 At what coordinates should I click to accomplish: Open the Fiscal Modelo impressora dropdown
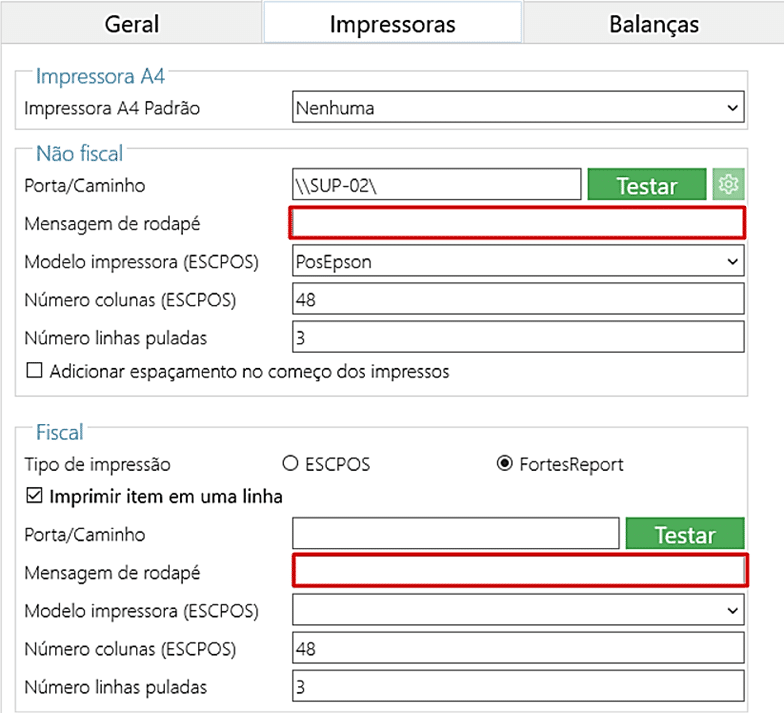[x=518, y=609]
